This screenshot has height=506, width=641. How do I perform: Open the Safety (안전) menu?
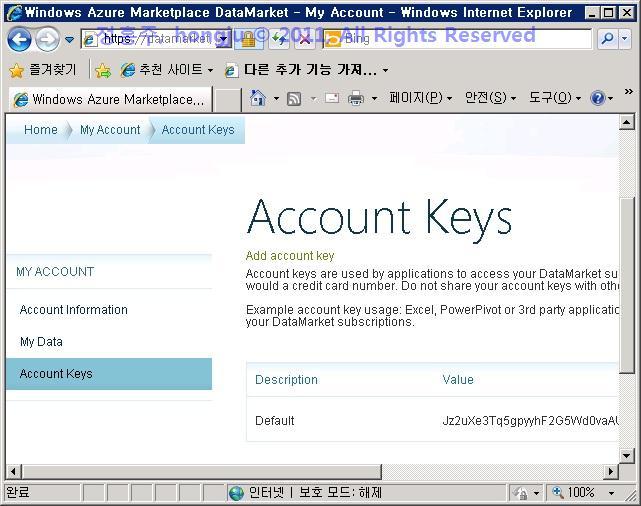click(x=490, y=98)
